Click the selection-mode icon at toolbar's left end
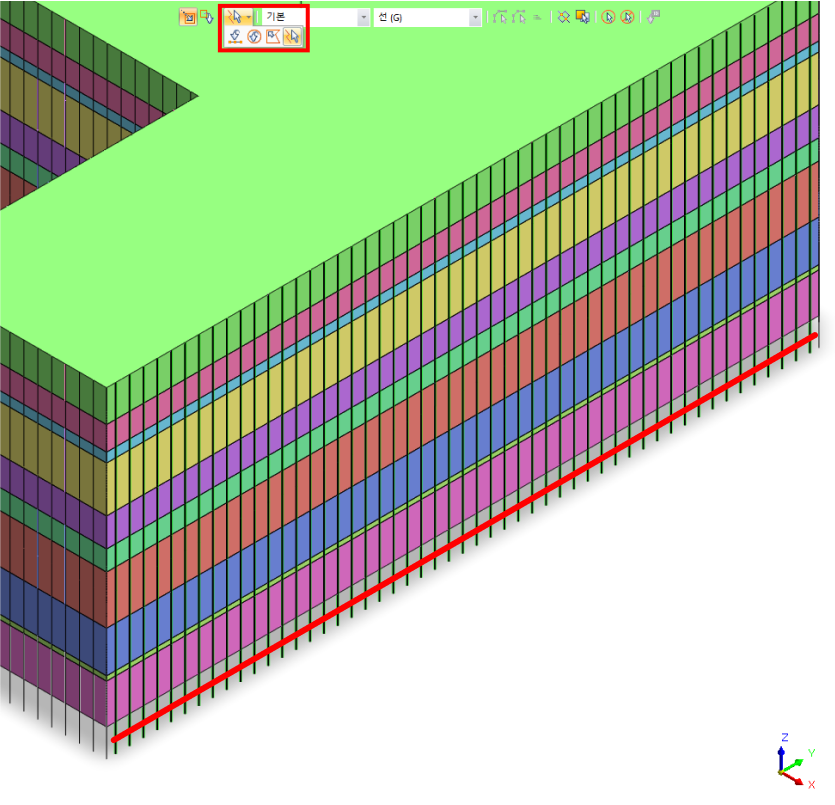The width and height of the screenshot is (835, 805). 187,17
